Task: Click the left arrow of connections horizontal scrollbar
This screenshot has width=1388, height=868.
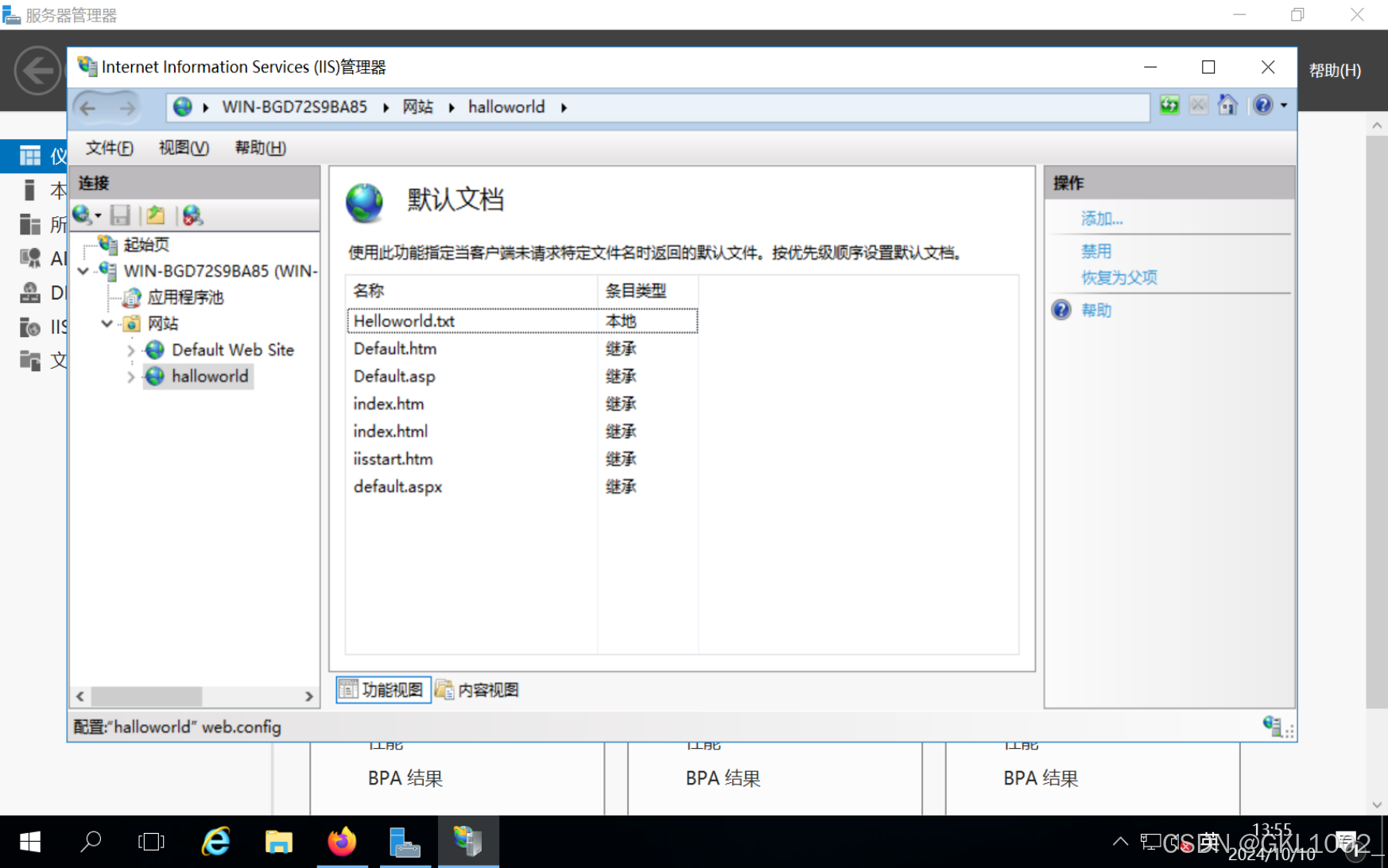Action: tap(80, 696)
